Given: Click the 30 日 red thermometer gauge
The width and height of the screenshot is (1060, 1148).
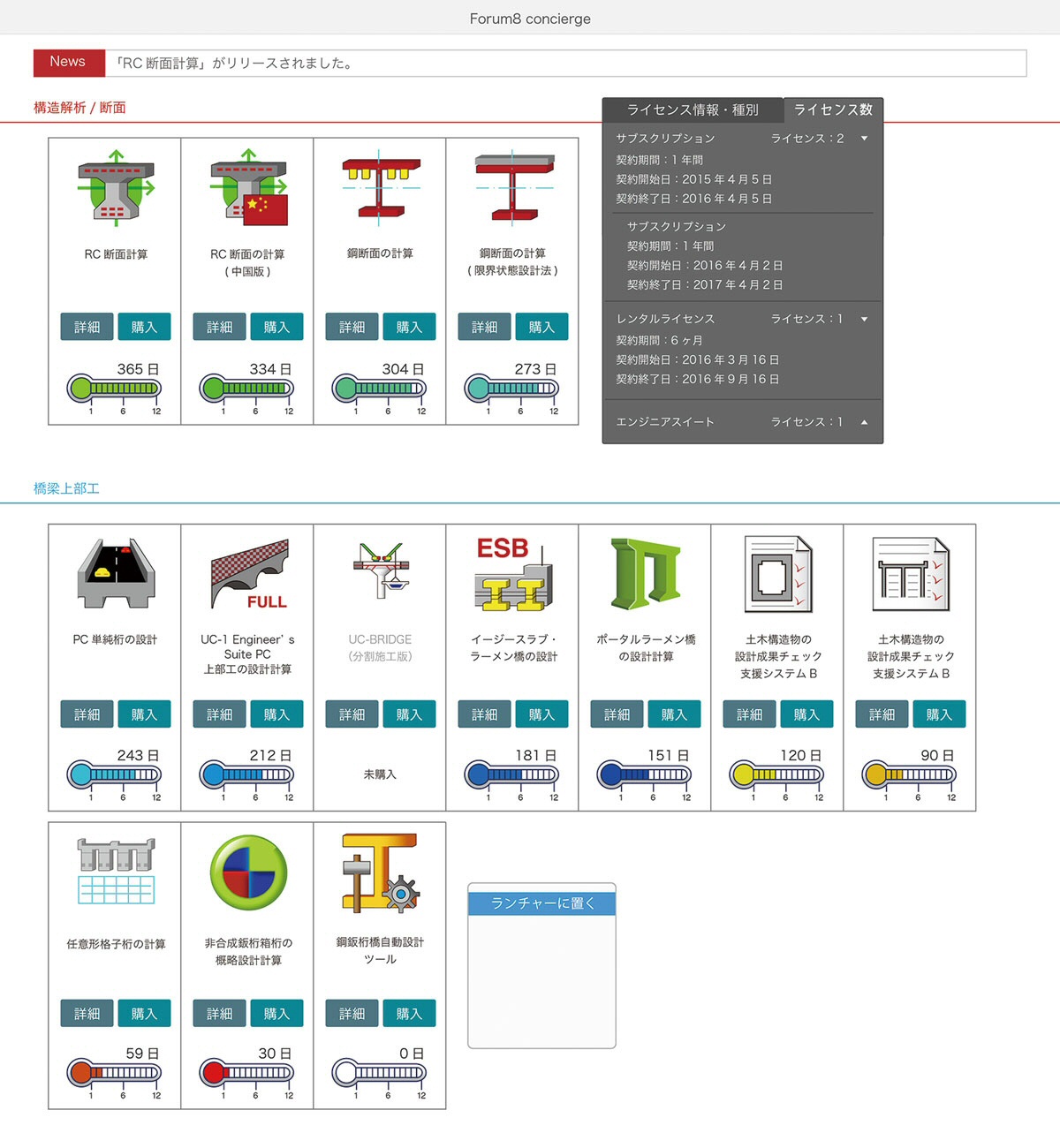Looking at the screenshot, I should tap(246, 1073).
